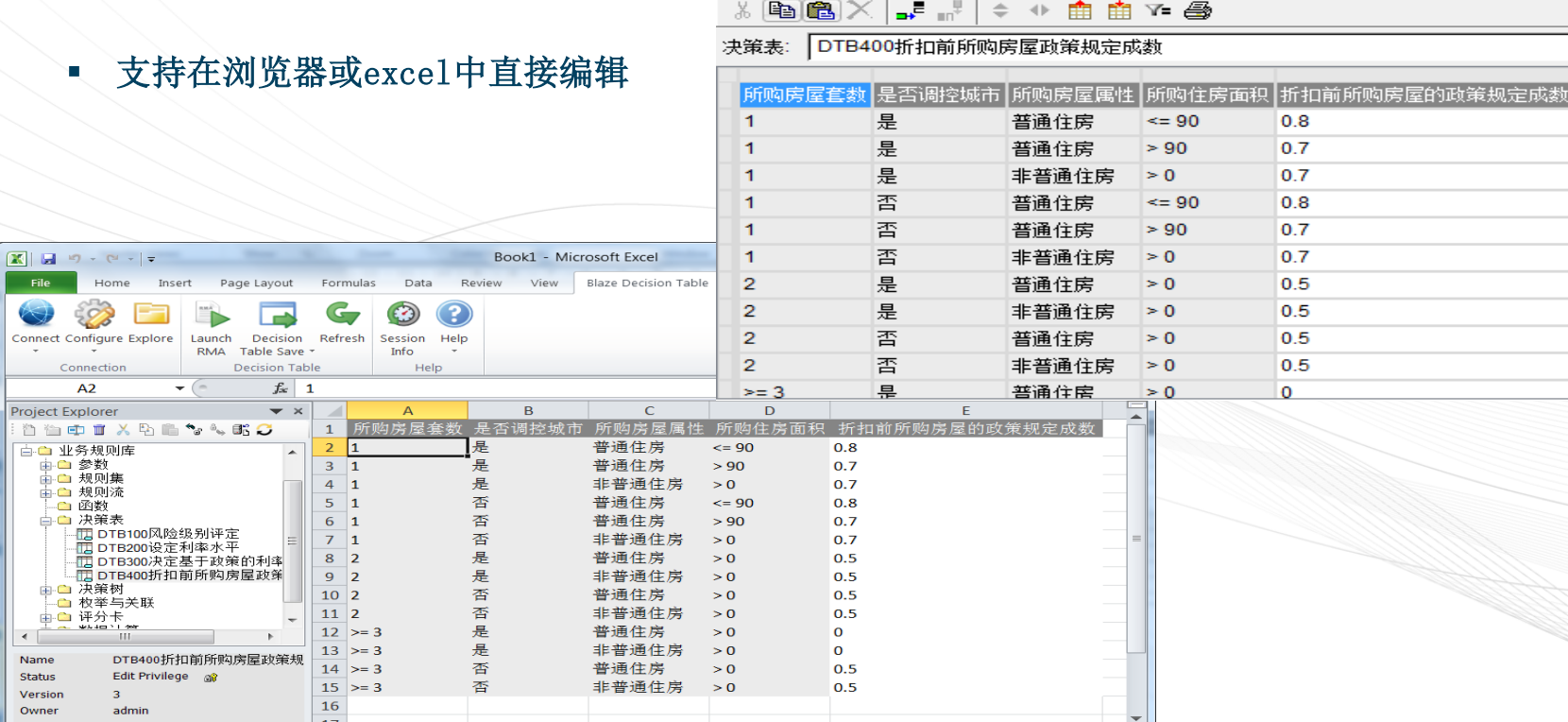The height and width of the screenshot is (722, 1568).
Task: Switch to the Data ribbon tab
Action: (x=418, y=283)
